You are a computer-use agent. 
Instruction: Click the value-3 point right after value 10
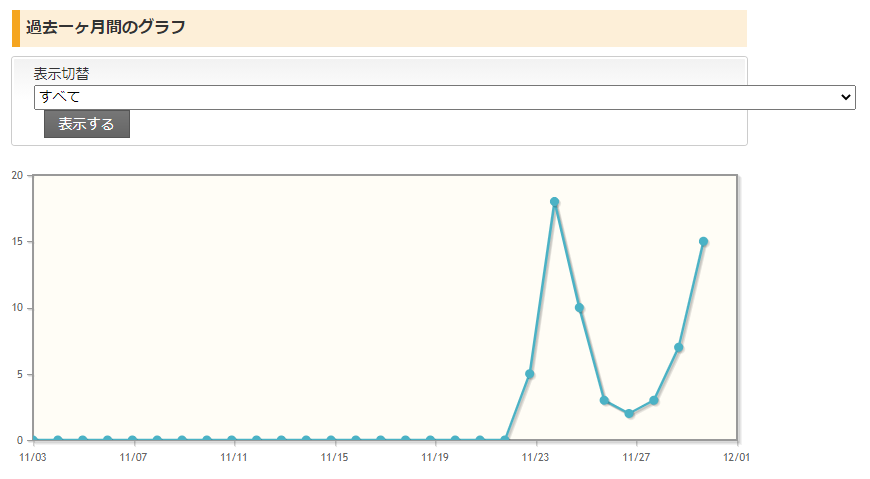click(604, 400)
